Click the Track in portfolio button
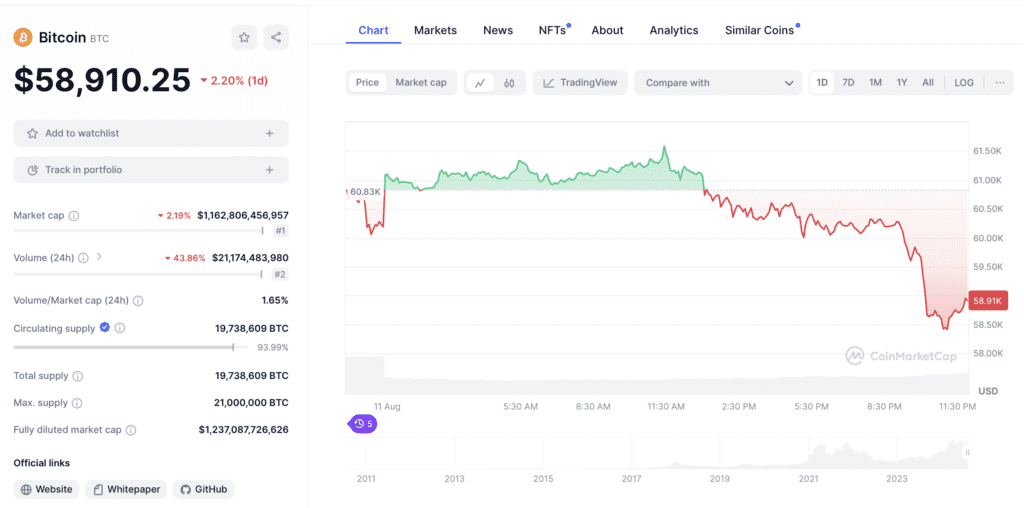 151,170
